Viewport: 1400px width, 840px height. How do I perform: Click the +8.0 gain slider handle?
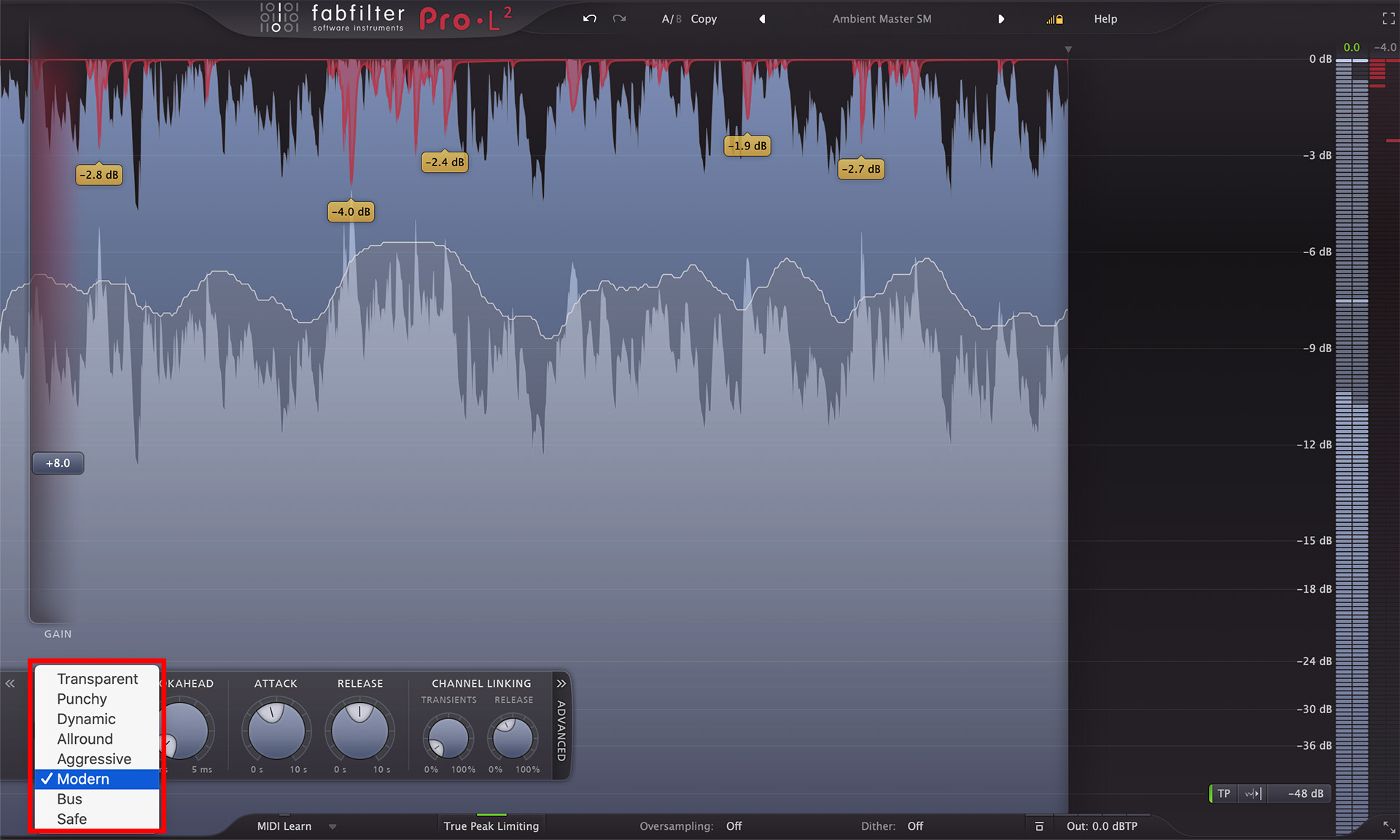point(58,463)
